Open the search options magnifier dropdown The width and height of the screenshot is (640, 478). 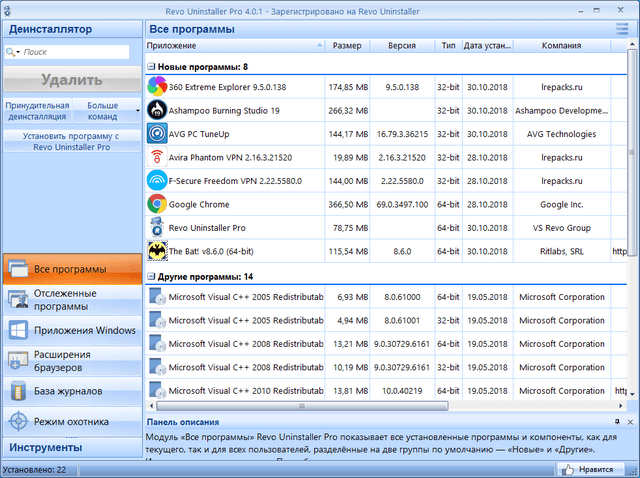point(15,51)
